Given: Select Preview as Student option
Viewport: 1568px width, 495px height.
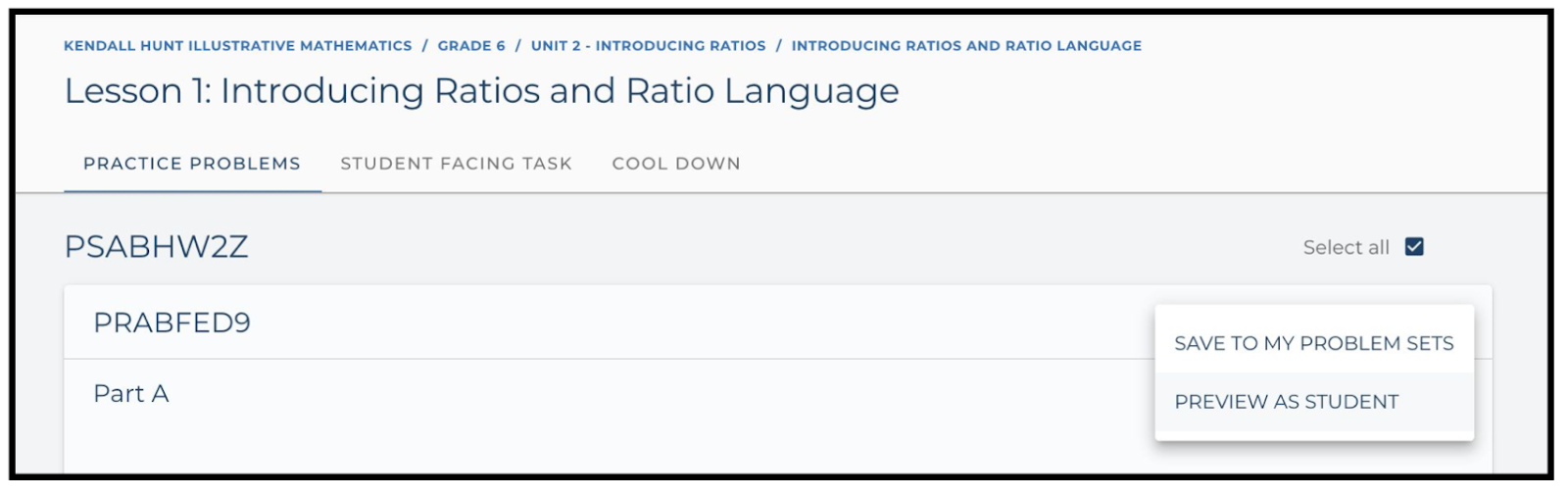Looking at the screenshot, I should point(1286,402).
